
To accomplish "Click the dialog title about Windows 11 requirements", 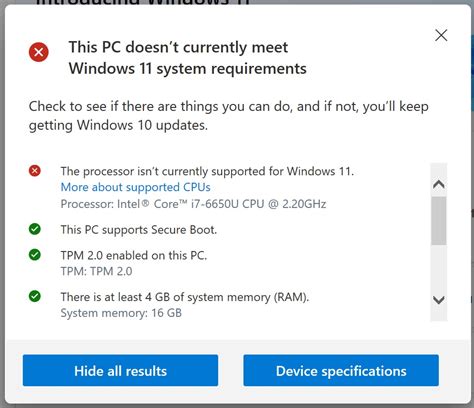I will pyautogui.click(x=187, y=58).
